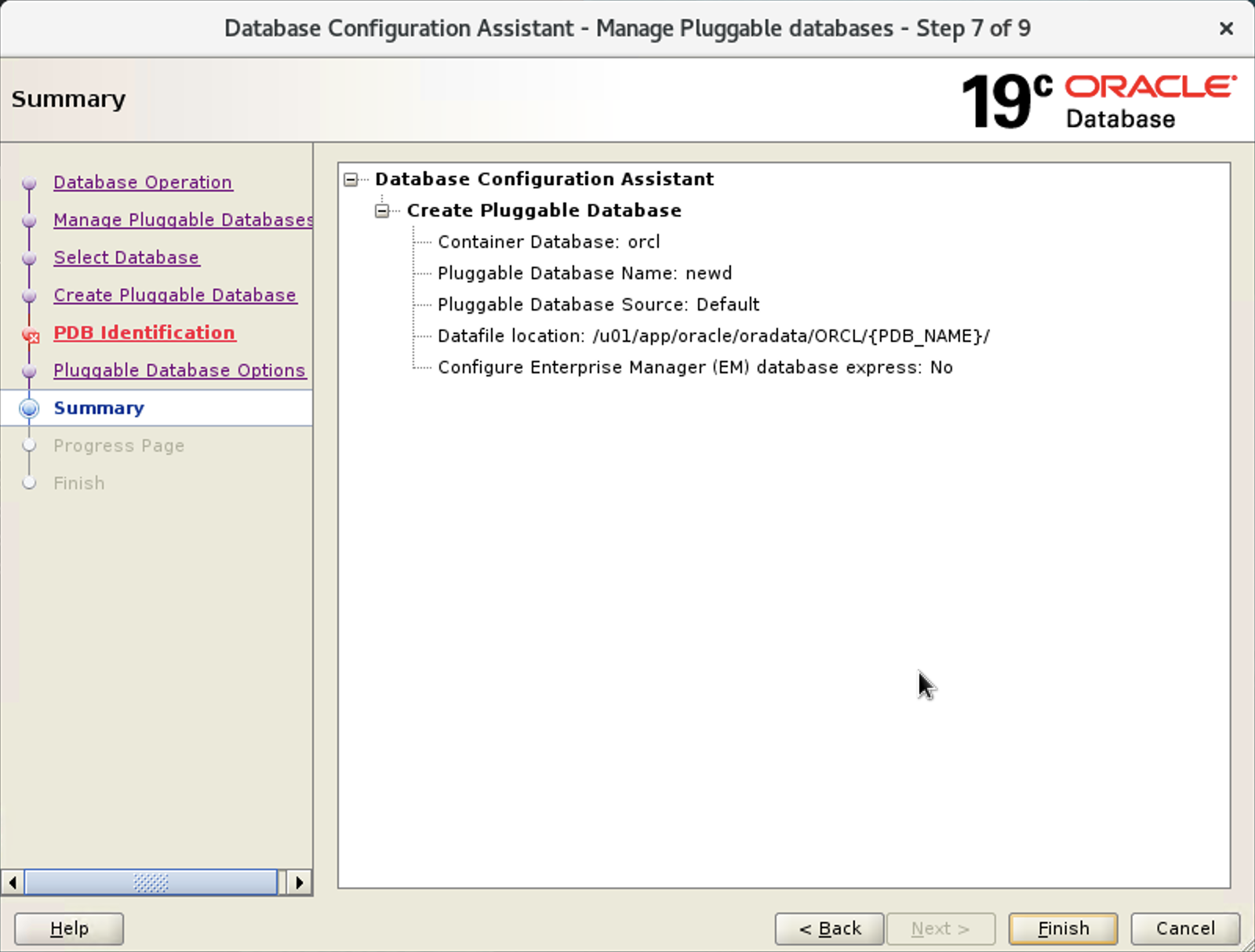Select the Datafile location row
Screen dimensions: 1255x952
click(714, 336)
